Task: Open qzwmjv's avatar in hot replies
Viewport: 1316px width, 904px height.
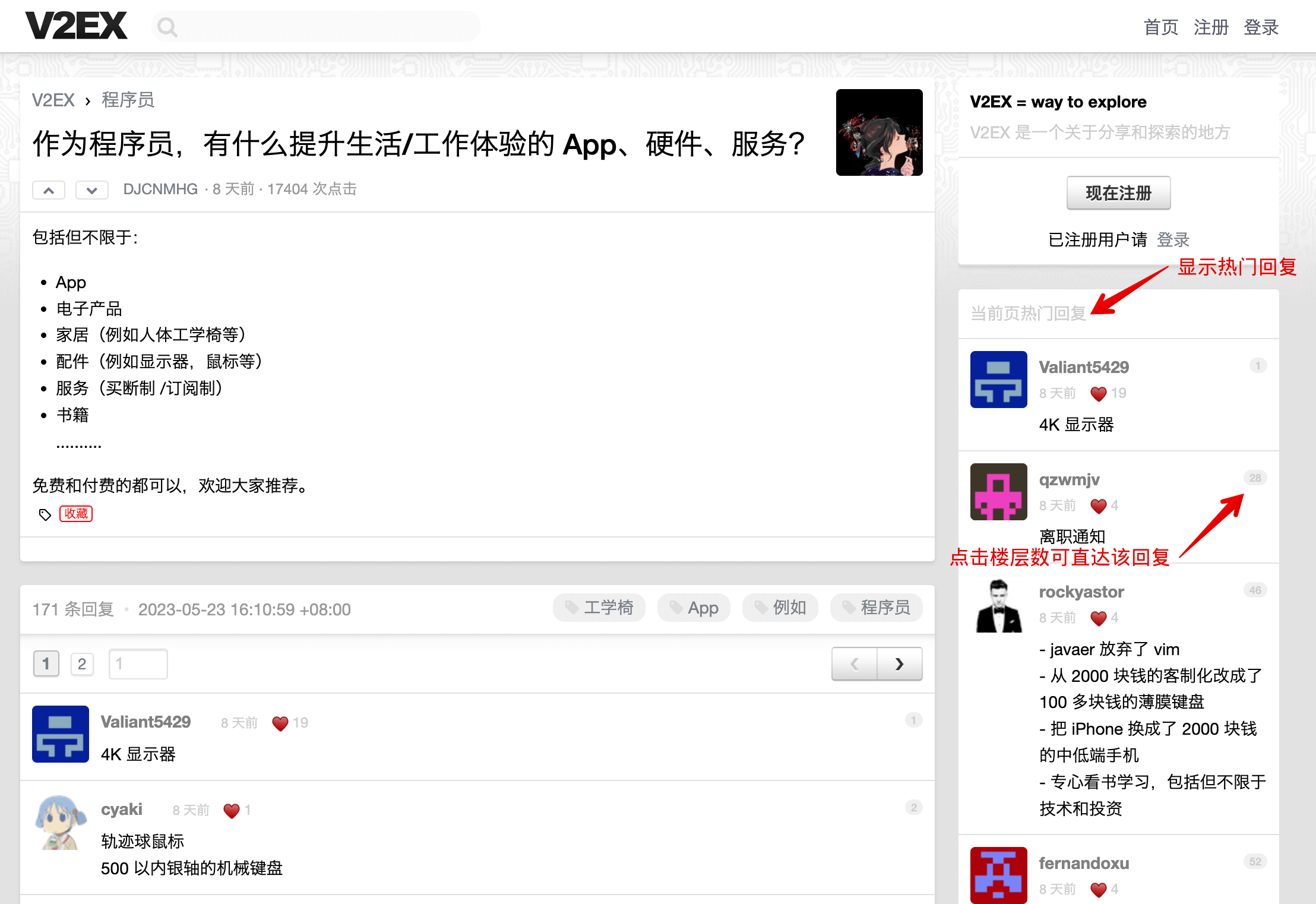Action: tap(998, 491)
